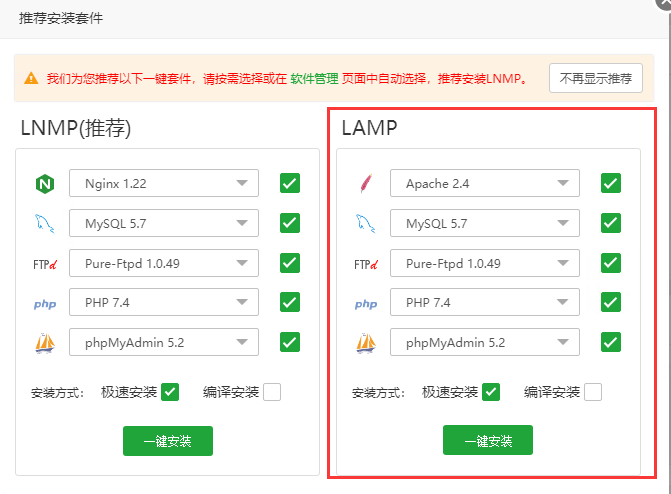Uncheck the Apache 2.4 checkbox

pos(611,183)
